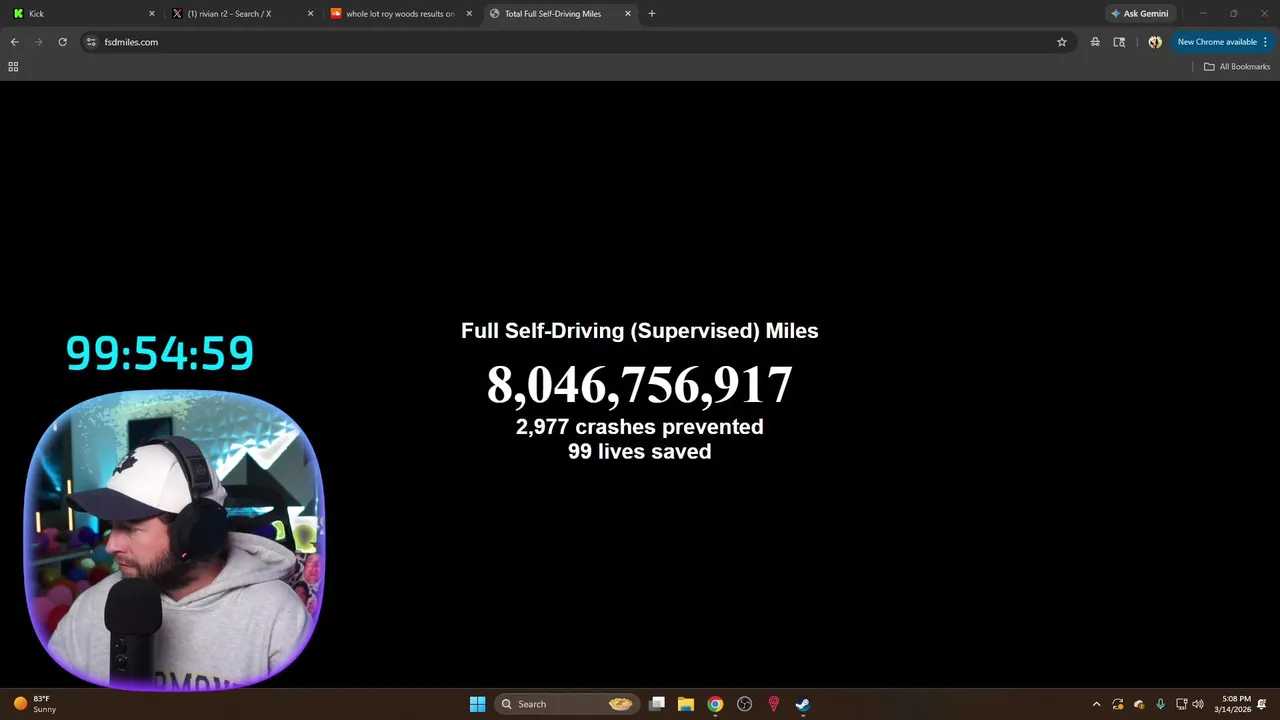Click the streamer webcam overlay
Viewport: 1280px width, 720px height.
tap(174, 539)
